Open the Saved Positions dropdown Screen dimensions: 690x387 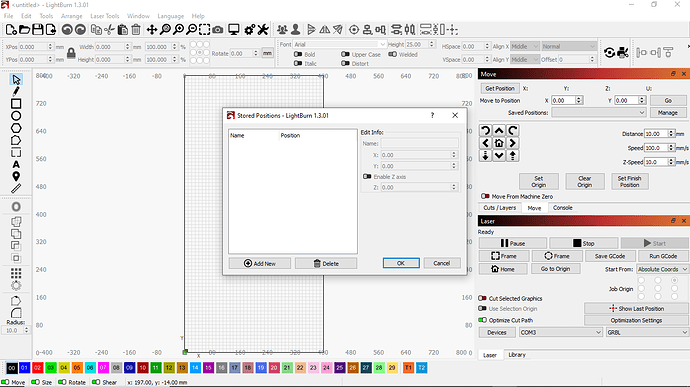click(598, 113)
